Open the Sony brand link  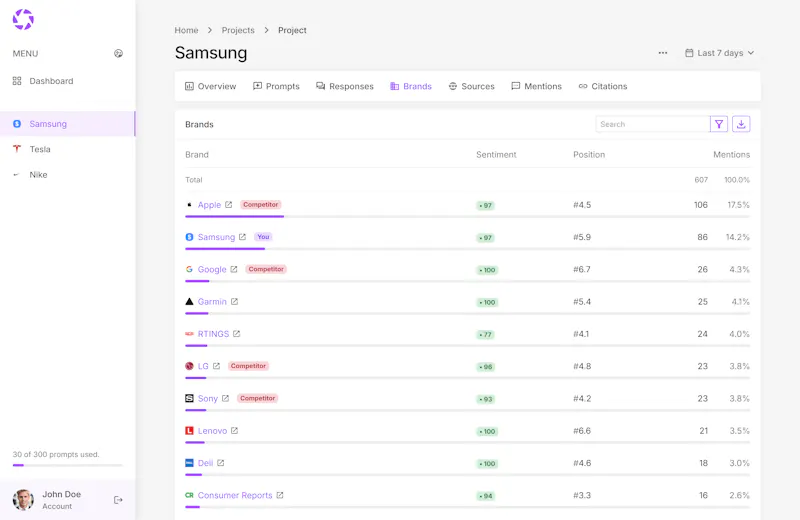point(208,399)
